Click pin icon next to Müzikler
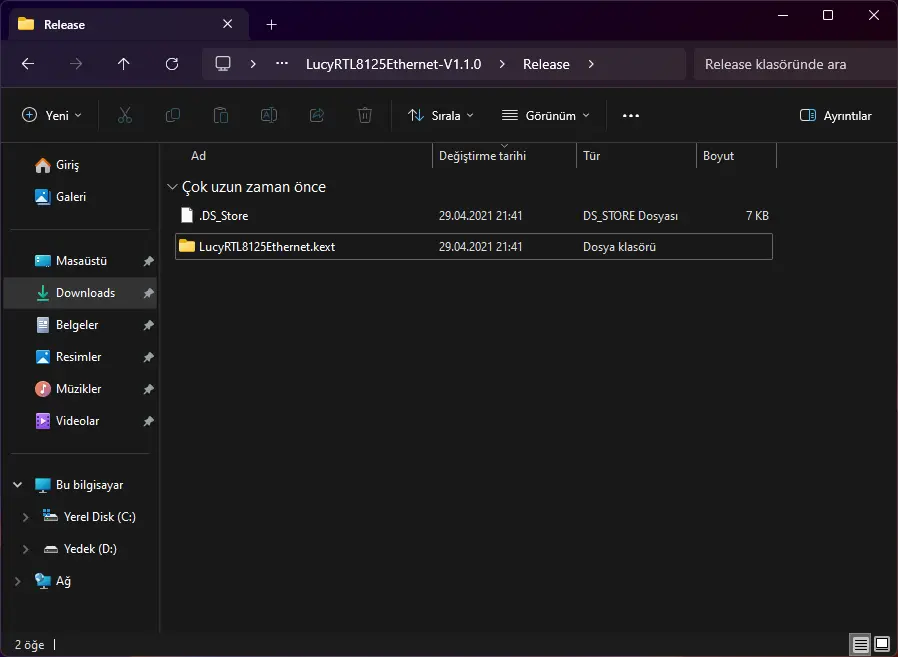This screenshot has height=657, width=898. [148, 390]
